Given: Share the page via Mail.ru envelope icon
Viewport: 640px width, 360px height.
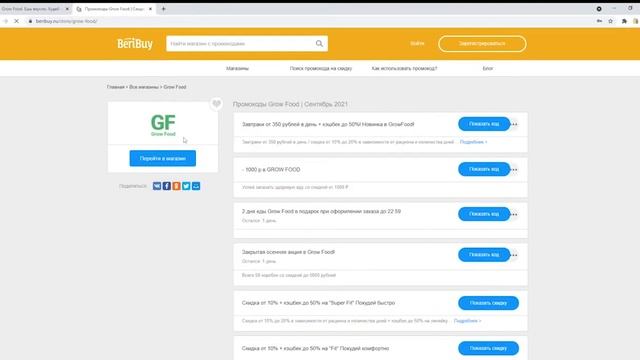Looking at the screenshot, I should [196, 186].
